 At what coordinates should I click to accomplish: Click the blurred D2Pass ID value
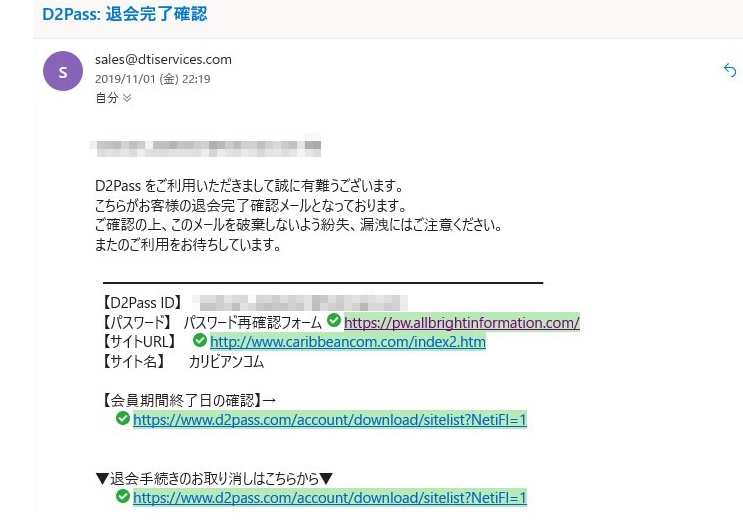coord(300,301)
